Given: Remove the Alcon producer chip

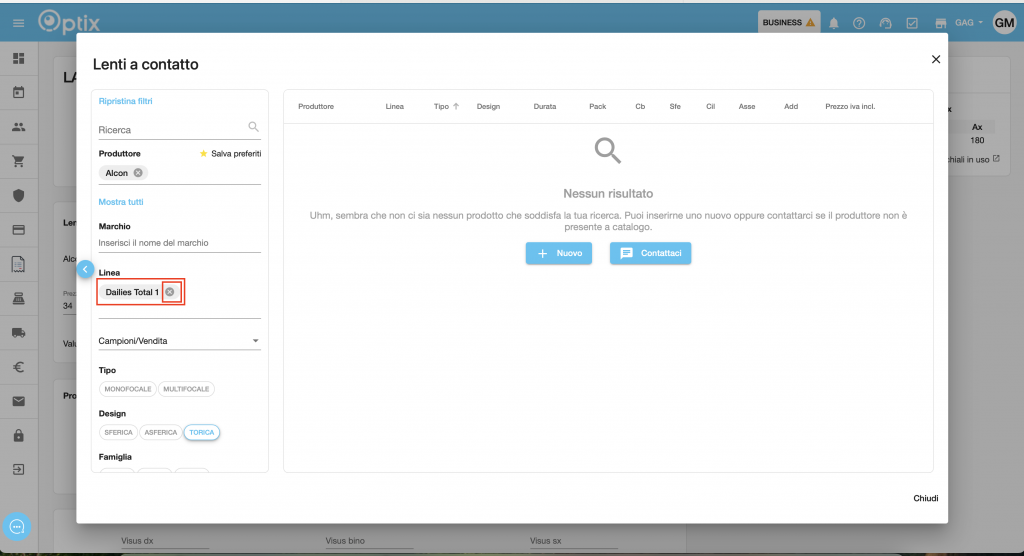Looking at the screenshot, I should (138, 173).
